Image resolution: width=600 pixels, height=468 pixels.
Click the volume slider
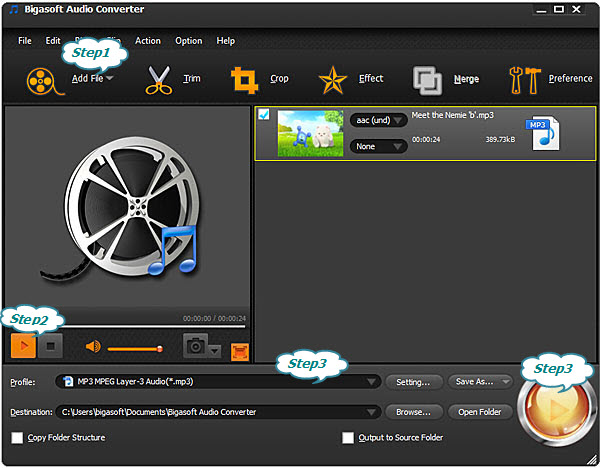point(135,349)
